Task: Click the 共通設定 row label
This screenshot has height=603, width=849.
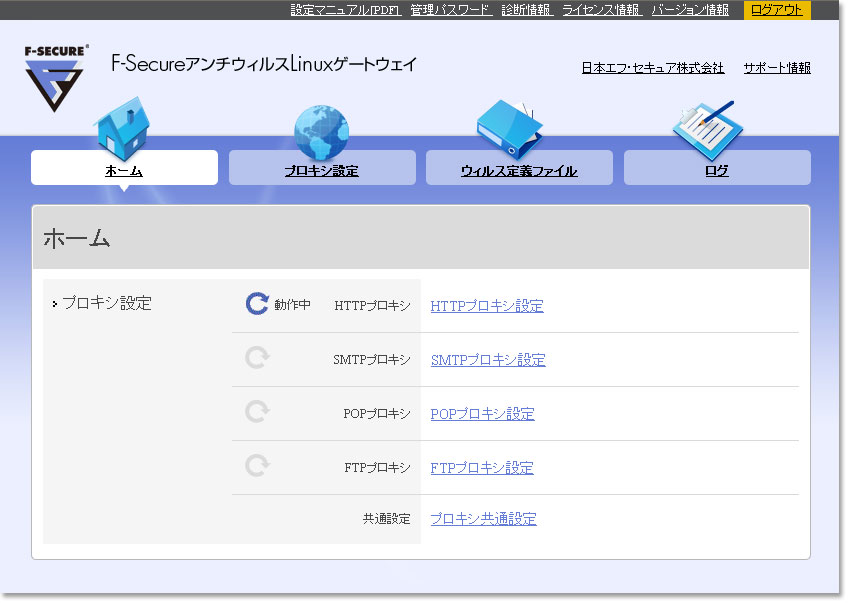Action: pyautogui.click(x=387, y=519)
